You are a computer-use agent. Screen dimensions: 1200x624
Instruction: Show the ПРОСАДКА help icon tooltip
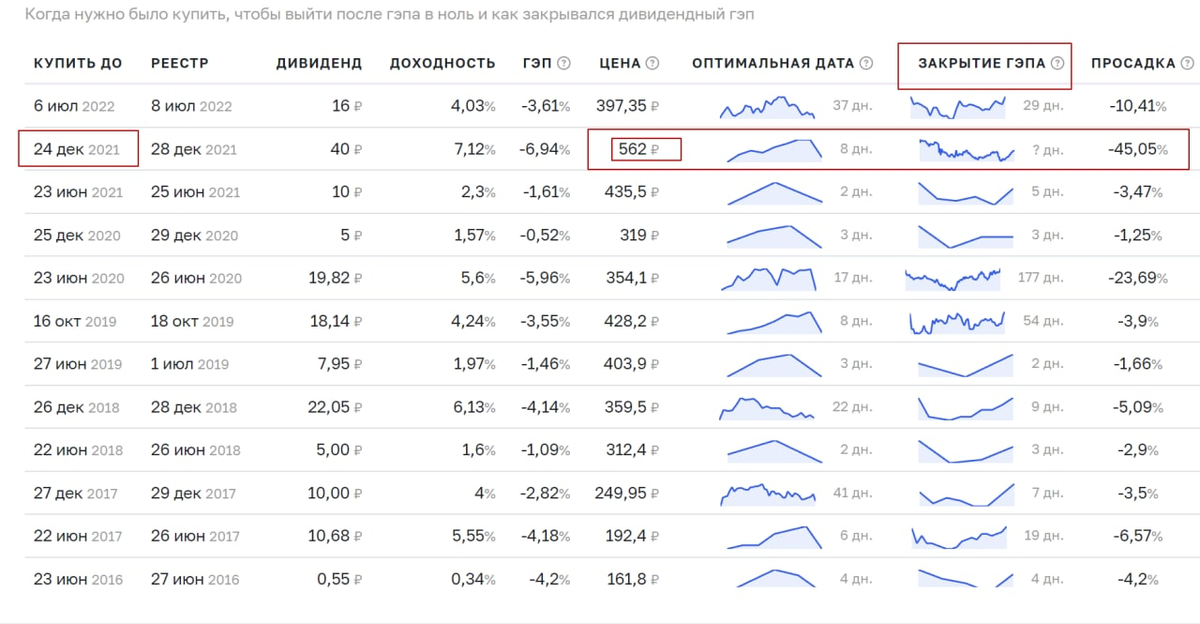1186,63
